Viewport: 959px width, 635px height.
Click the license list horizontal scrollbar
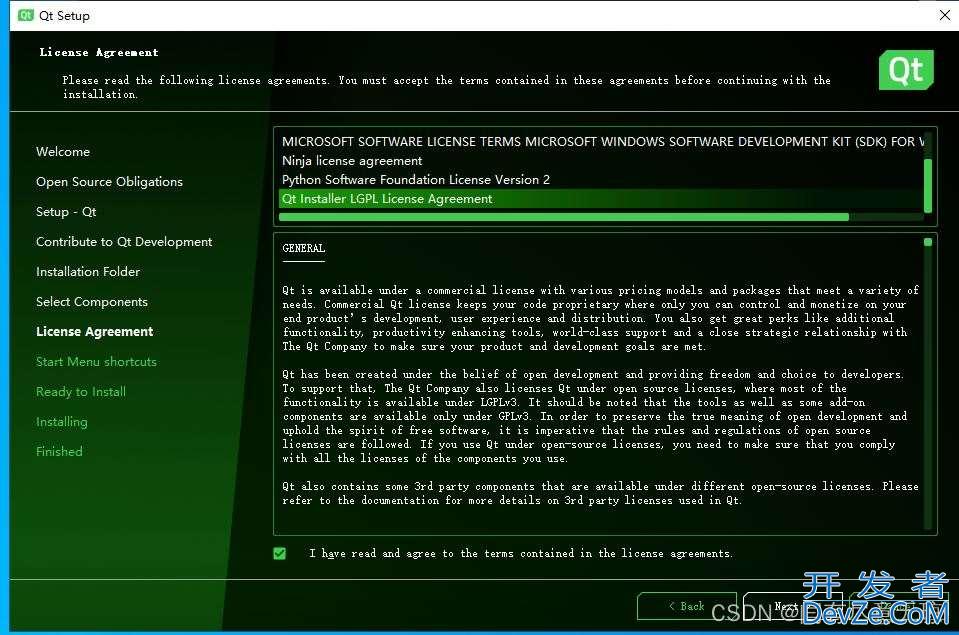pos(564,217)
